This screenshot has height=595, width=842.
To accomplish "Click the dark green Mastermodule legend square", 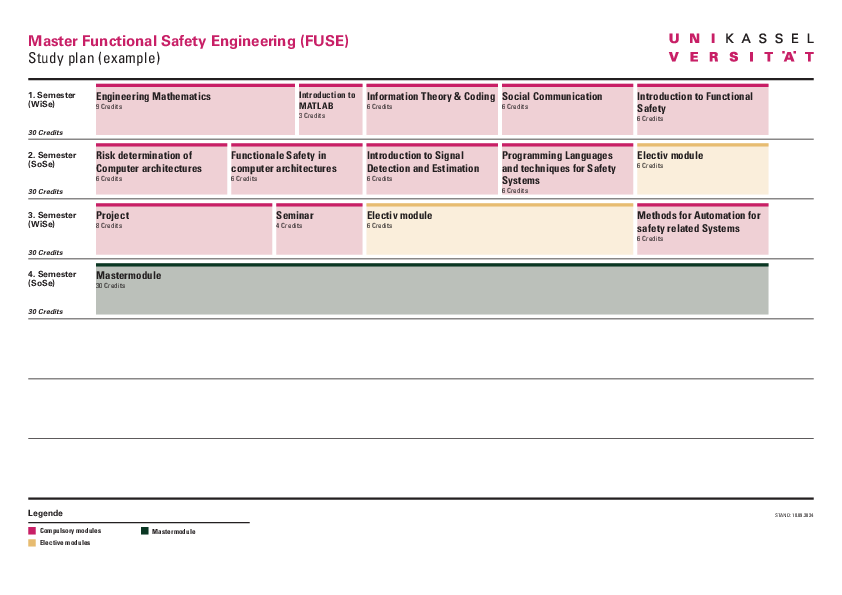I will [x=145, y=531].
